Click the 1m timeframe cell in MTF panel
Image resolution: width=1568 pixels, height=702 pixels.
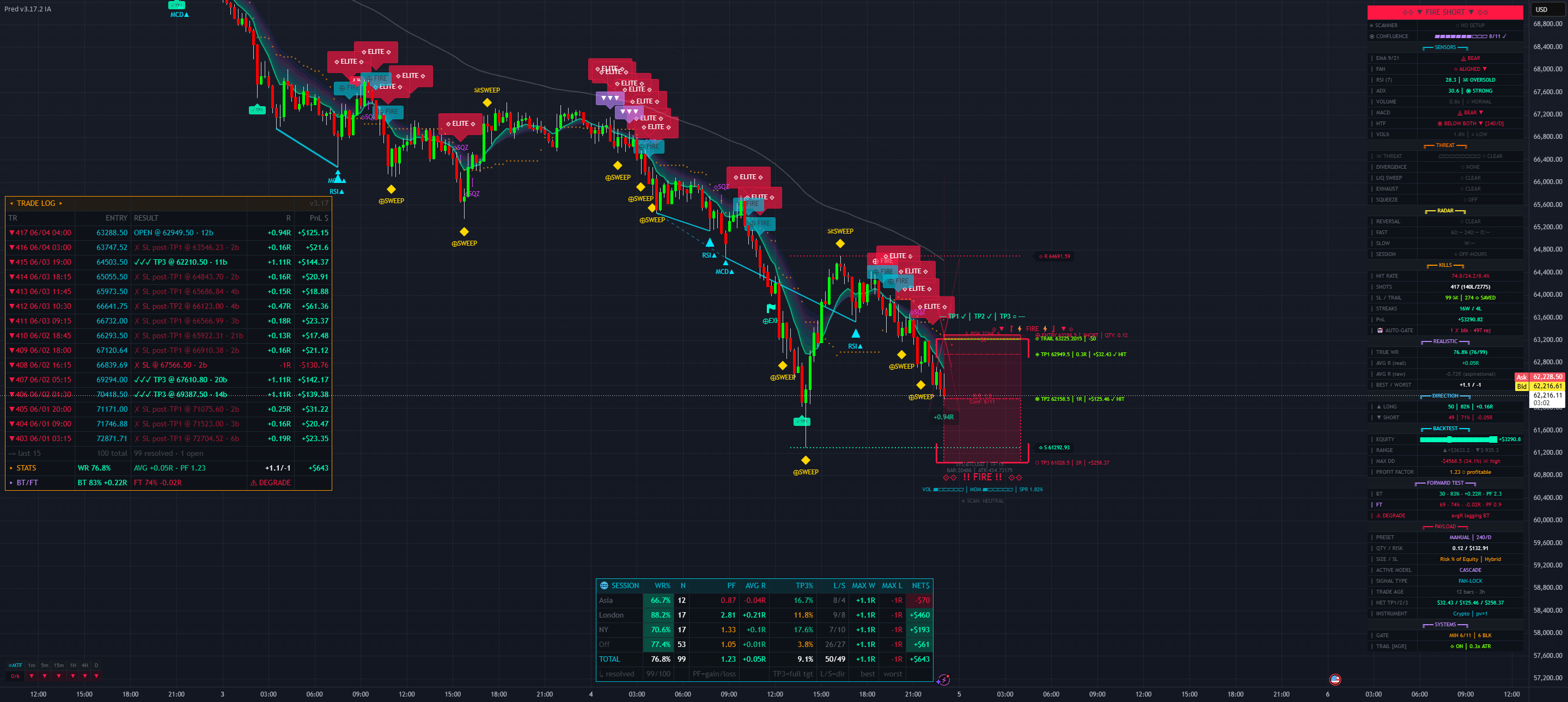[x=32, y=666]
